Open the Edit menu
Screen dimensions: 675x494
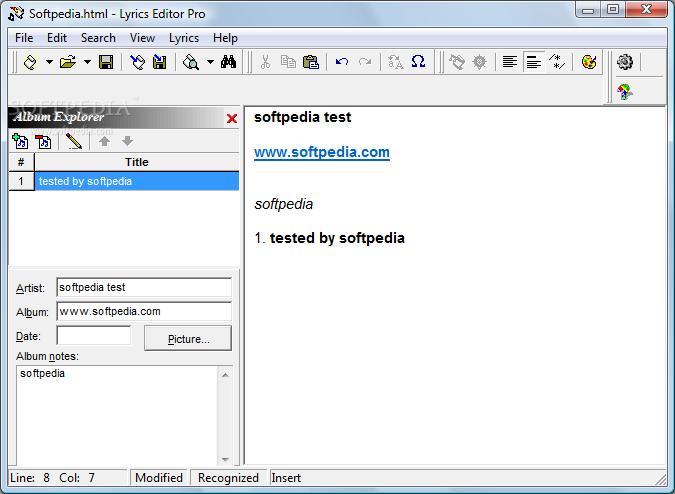pos(57,38)
